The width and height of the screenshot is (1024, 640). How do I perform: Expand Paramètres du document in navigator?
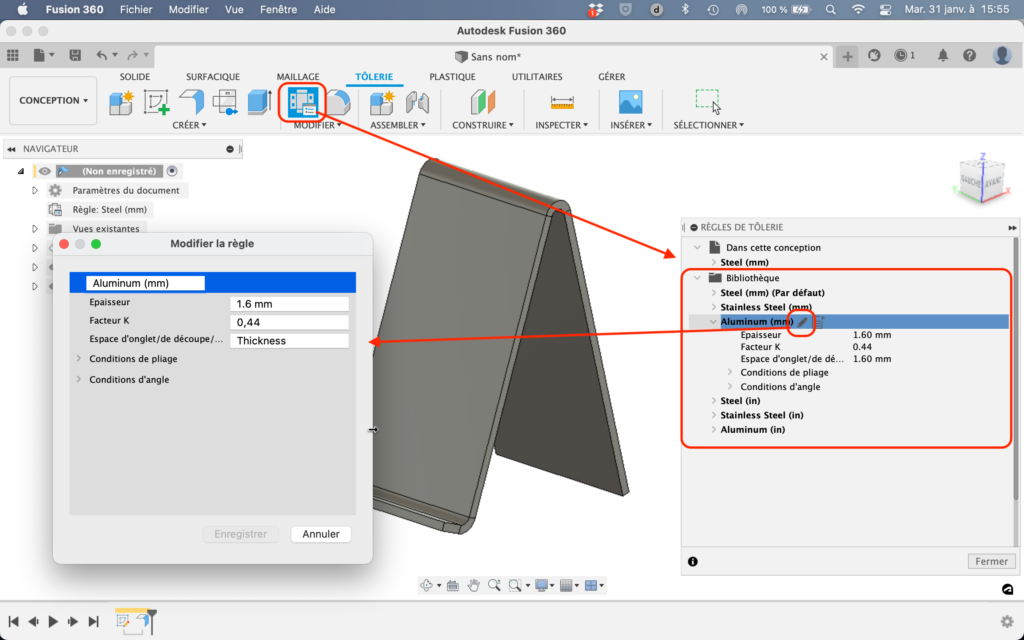[x=35, y=190]
